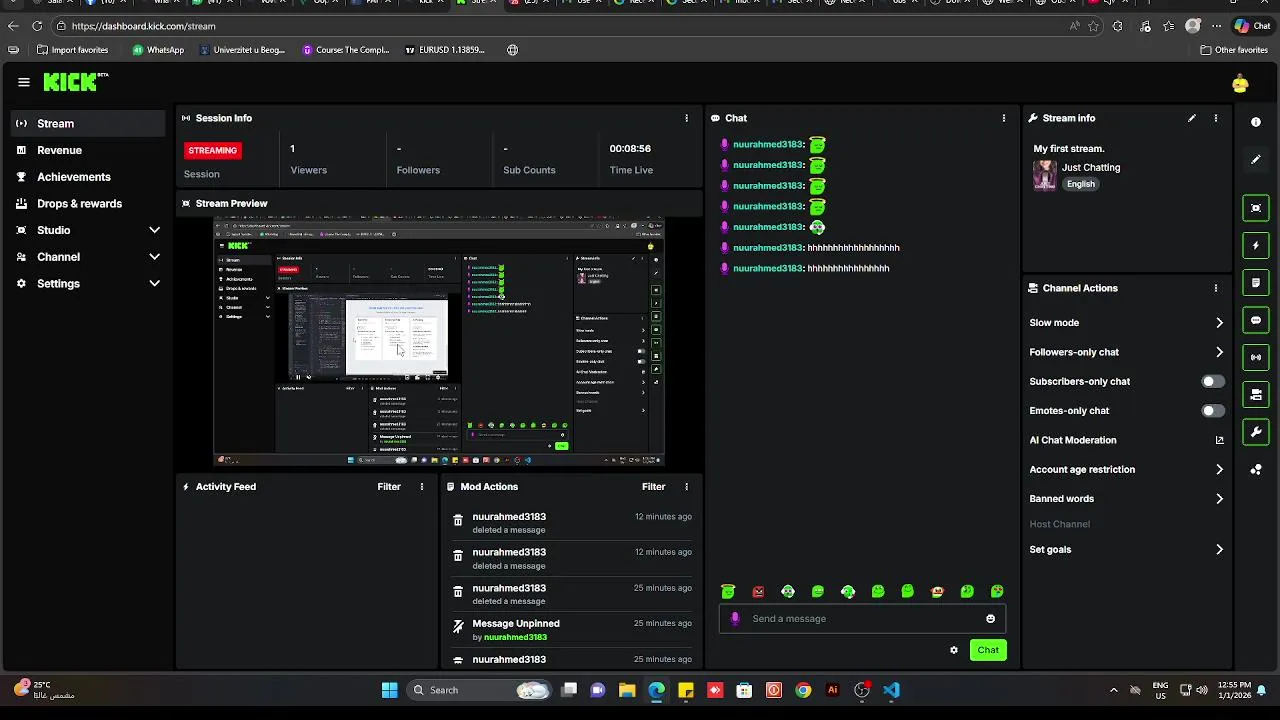The width and height of the screenshot is (1280, 720).
Task: Open chat settings gear icon
Action: [x=954, y=650]
